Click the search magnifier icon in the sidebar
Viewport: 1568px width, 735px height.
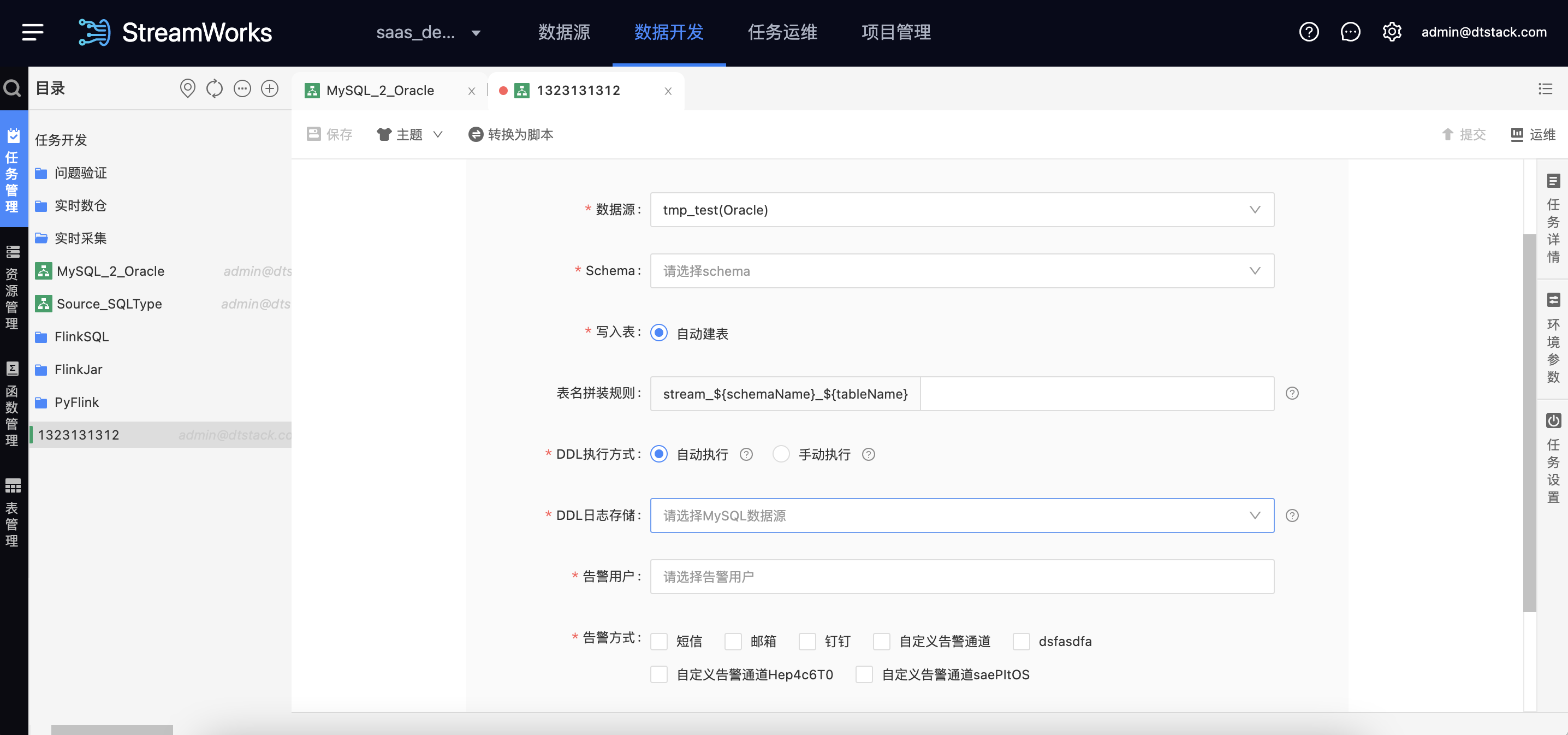(13, 88)
